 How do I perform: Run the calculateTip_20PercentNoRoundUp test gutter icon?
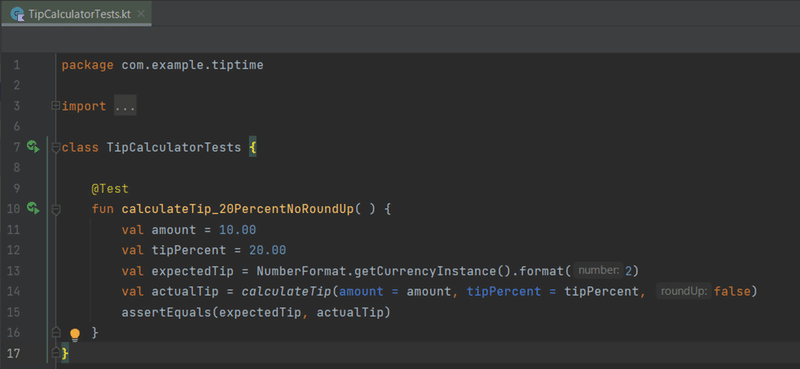coord(33,208)
